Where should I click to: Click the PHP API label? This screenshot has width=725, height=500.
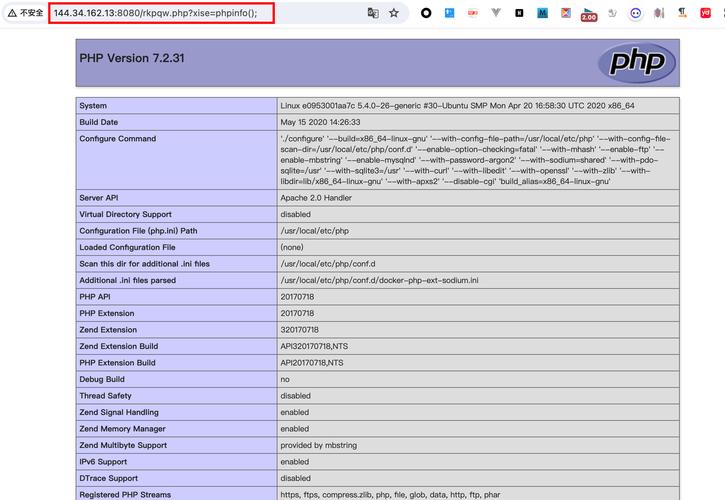pos(95,297)
